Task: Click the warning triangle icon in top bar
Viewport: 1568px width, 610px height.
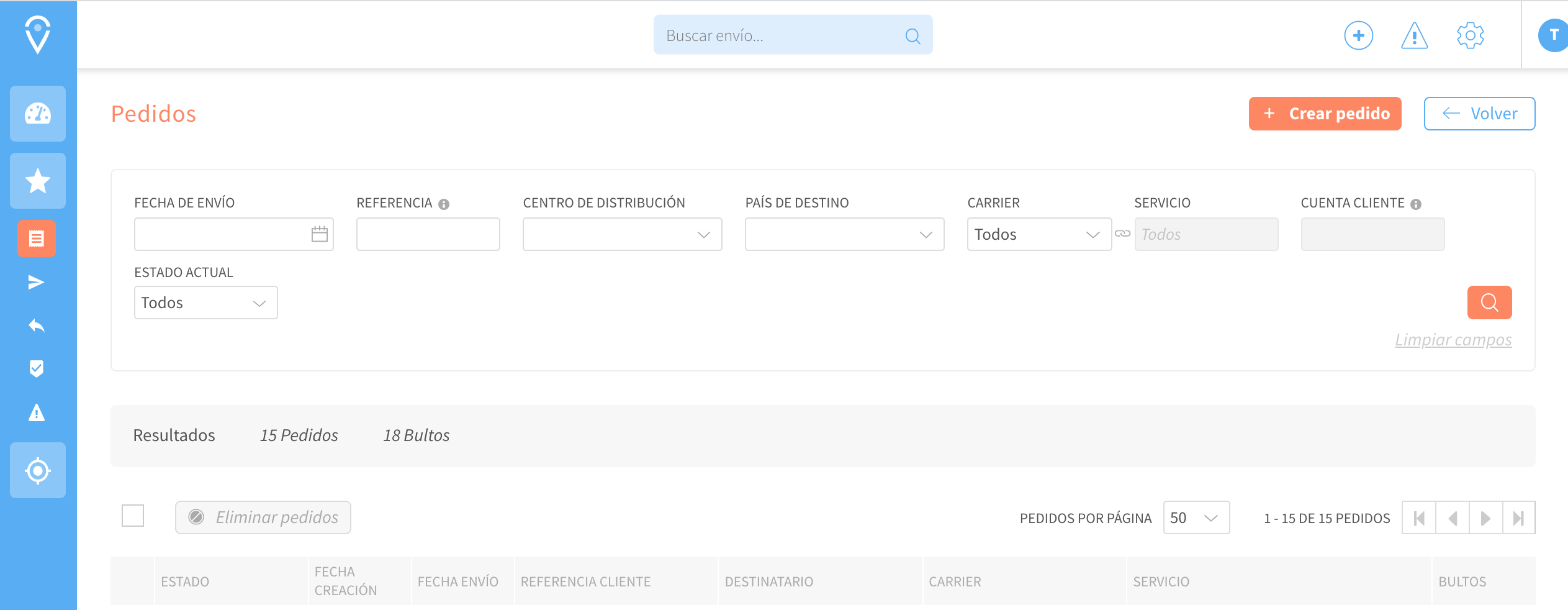Action: (x=1414, y=35)
